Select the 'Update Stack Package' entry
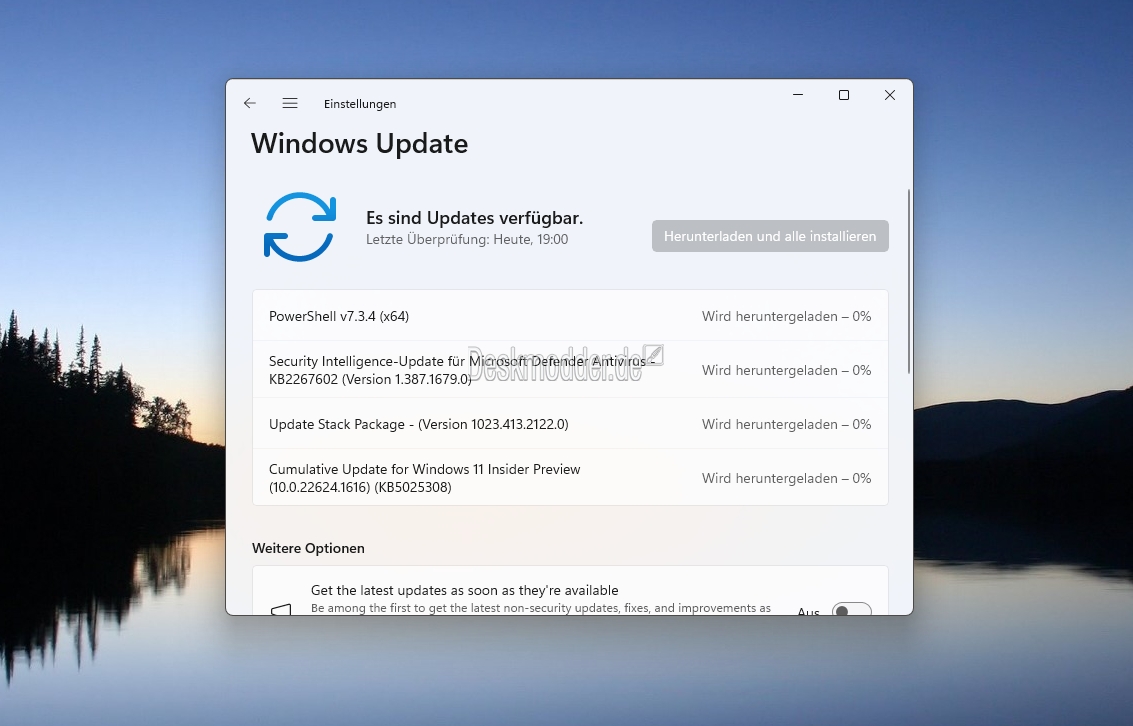The height and width of the screenshot is (726, 1133). pos(570,424)
